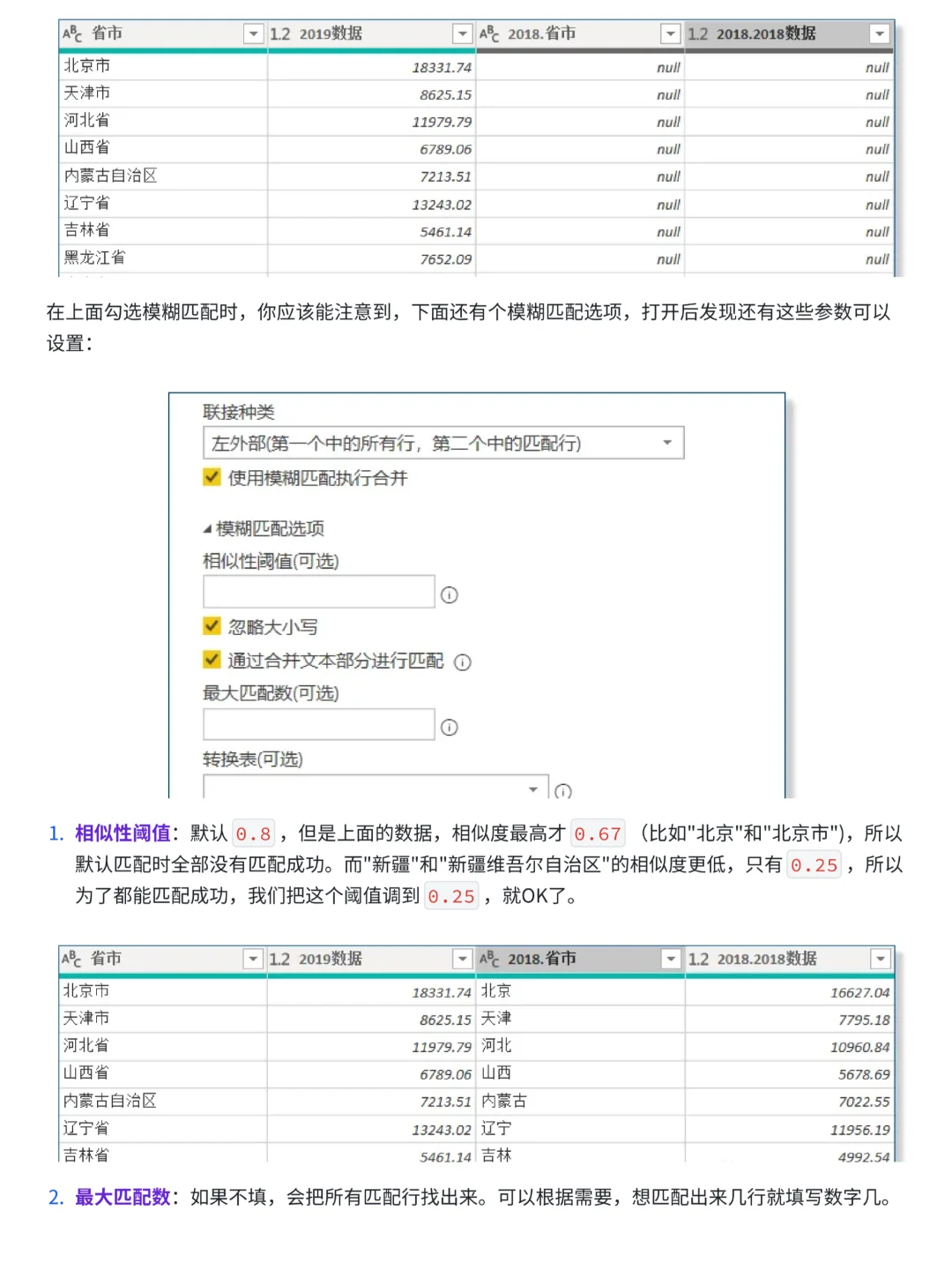Select 18331.74 cell in top table

coord(371,67)
